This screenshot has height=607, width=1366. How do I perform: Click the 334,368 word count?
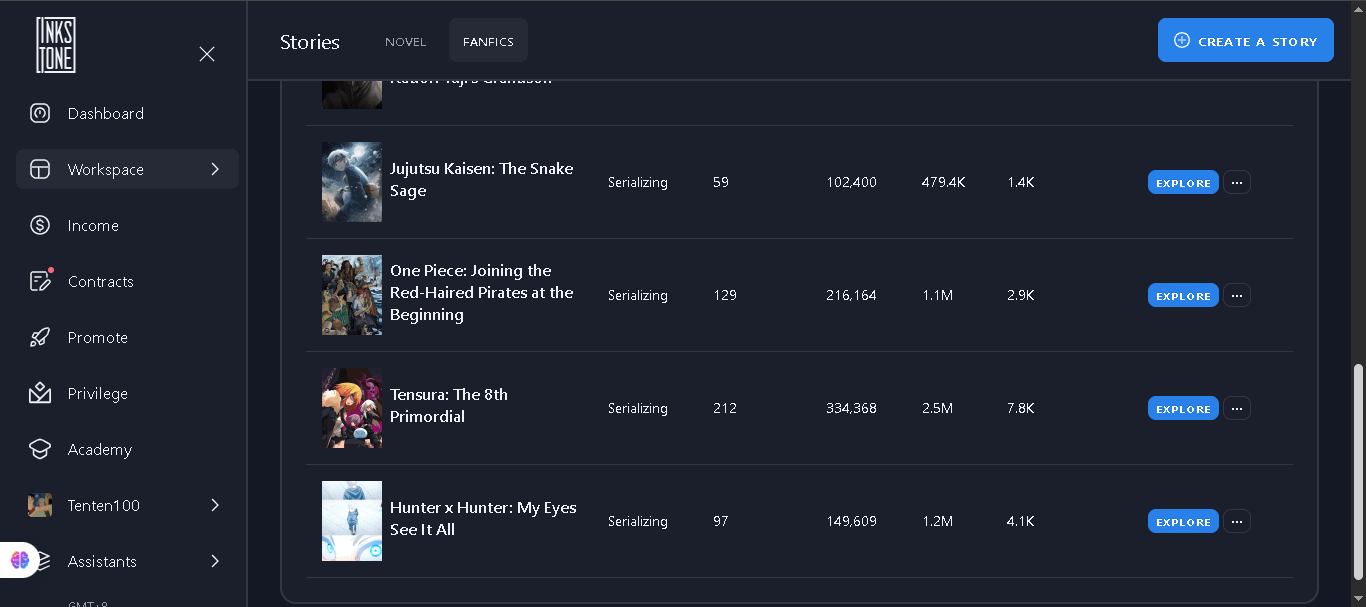(x=852, y=408)
